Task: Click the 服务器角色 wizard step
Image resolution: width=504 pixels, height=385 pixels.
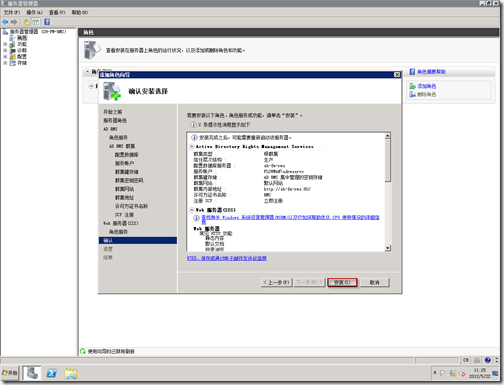Action: click(x=115, y=120)
